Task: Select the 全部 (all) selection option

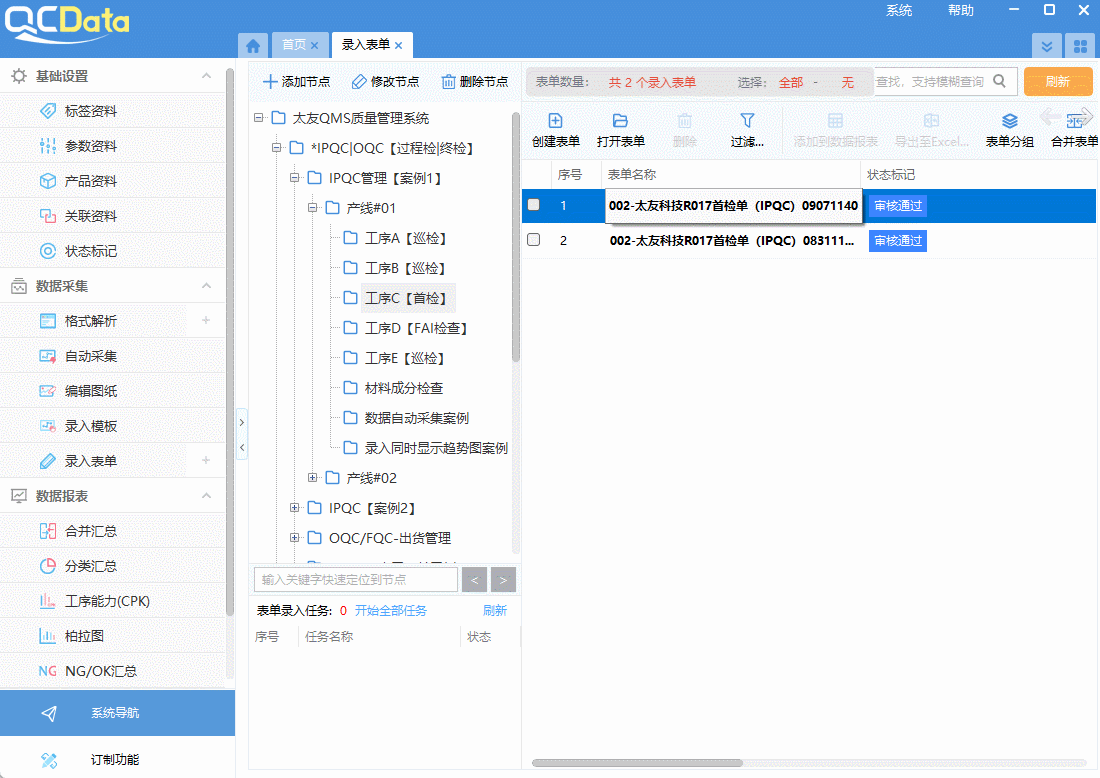Action: (x=791, y=82)
